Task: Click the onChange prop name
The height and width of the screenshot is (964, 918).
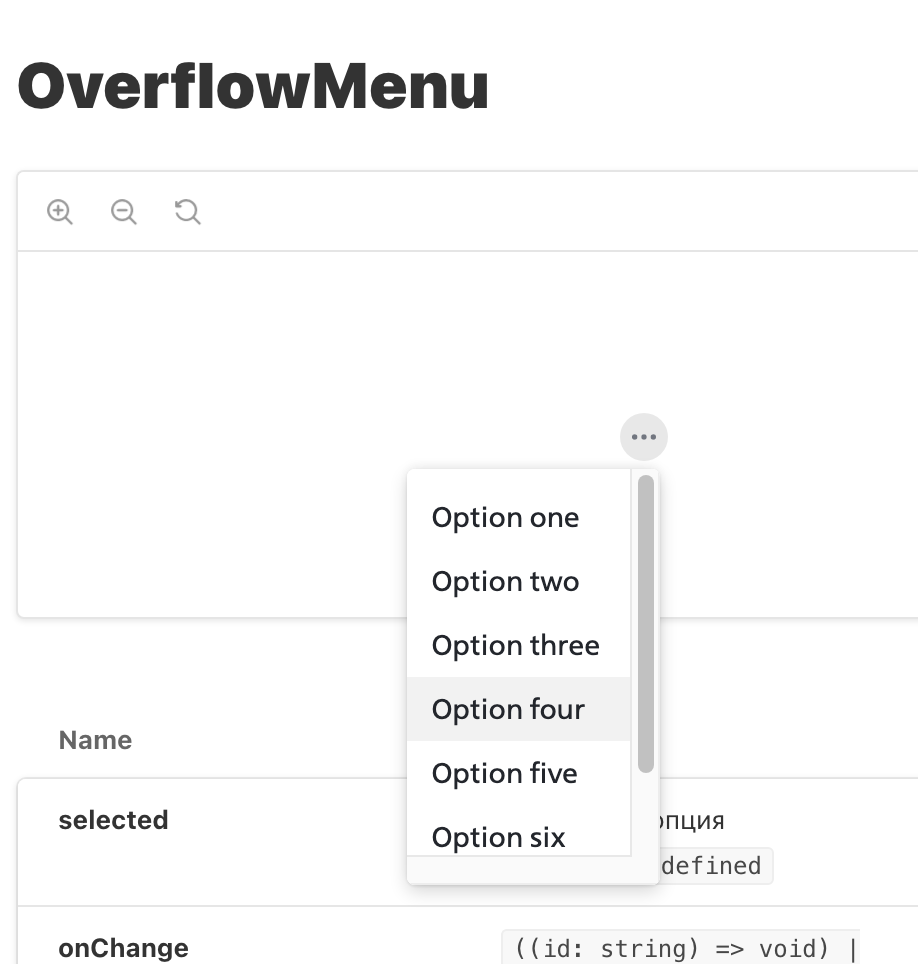Action: coord(123,947)
